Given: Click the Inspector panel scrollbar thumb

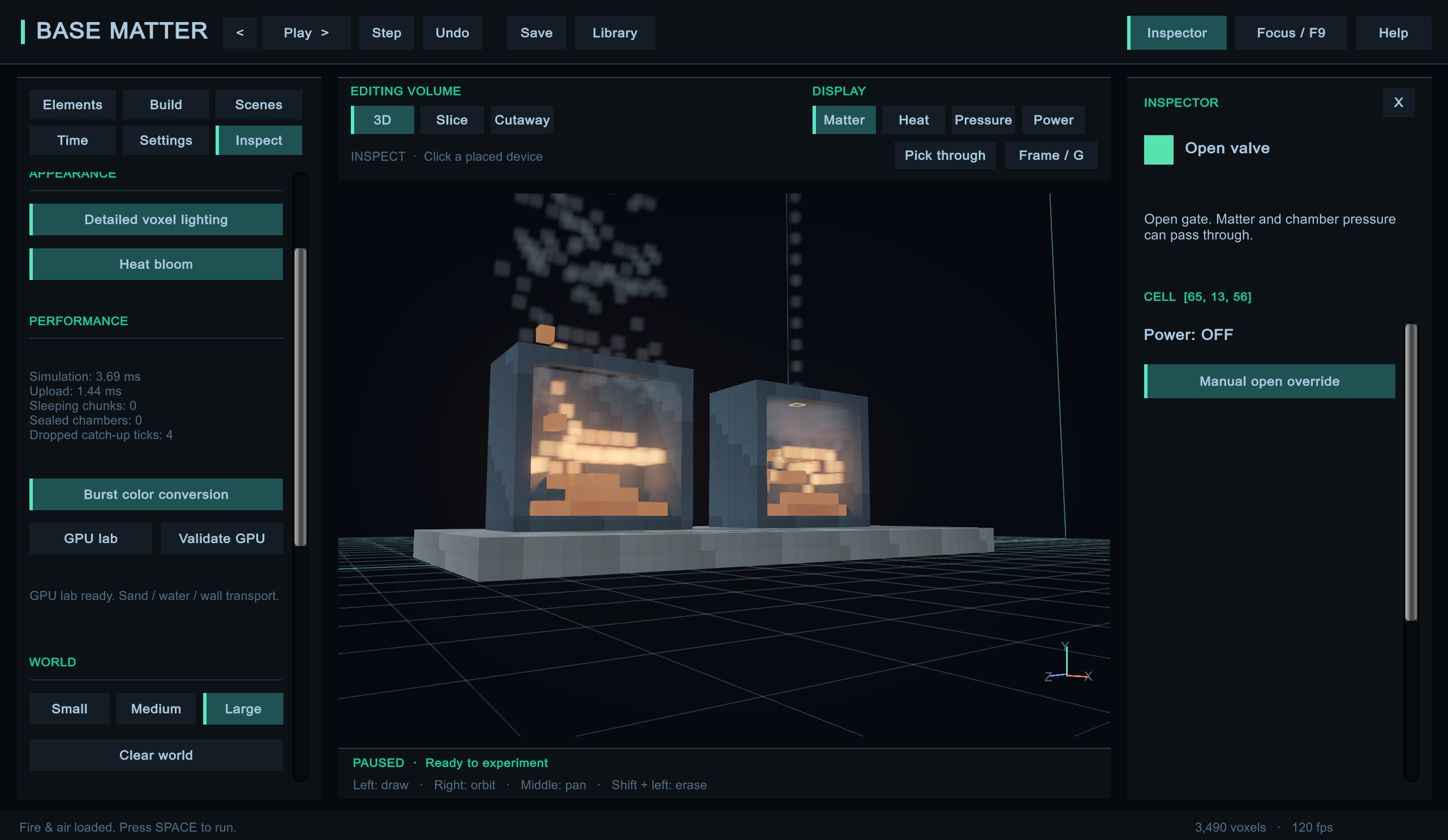Looking at the screenshot, I should [1411, 472].
